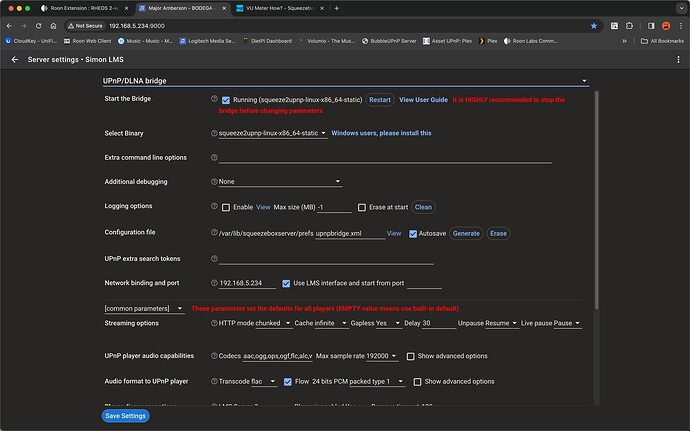Image resolution: width=690 pixels, height=431 pixels.
Task: Open the View User Guide link
Action: 423,100
